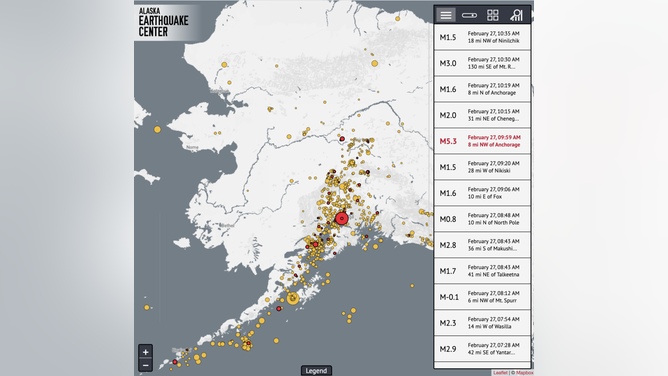Select the M5.3 8 mi NW of Anchorage entry
Image resolution: width=668 pixels, height=376 pixels.
[482, 141]
